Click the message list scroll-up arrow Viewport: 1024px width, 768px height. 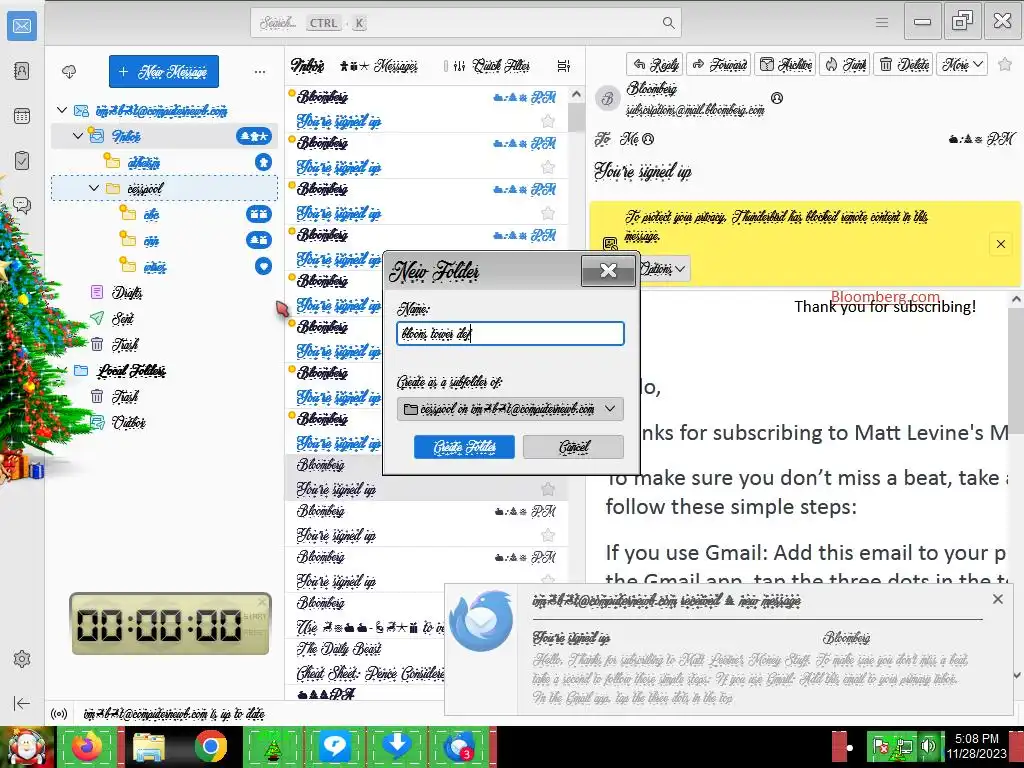tap(576, 94)
